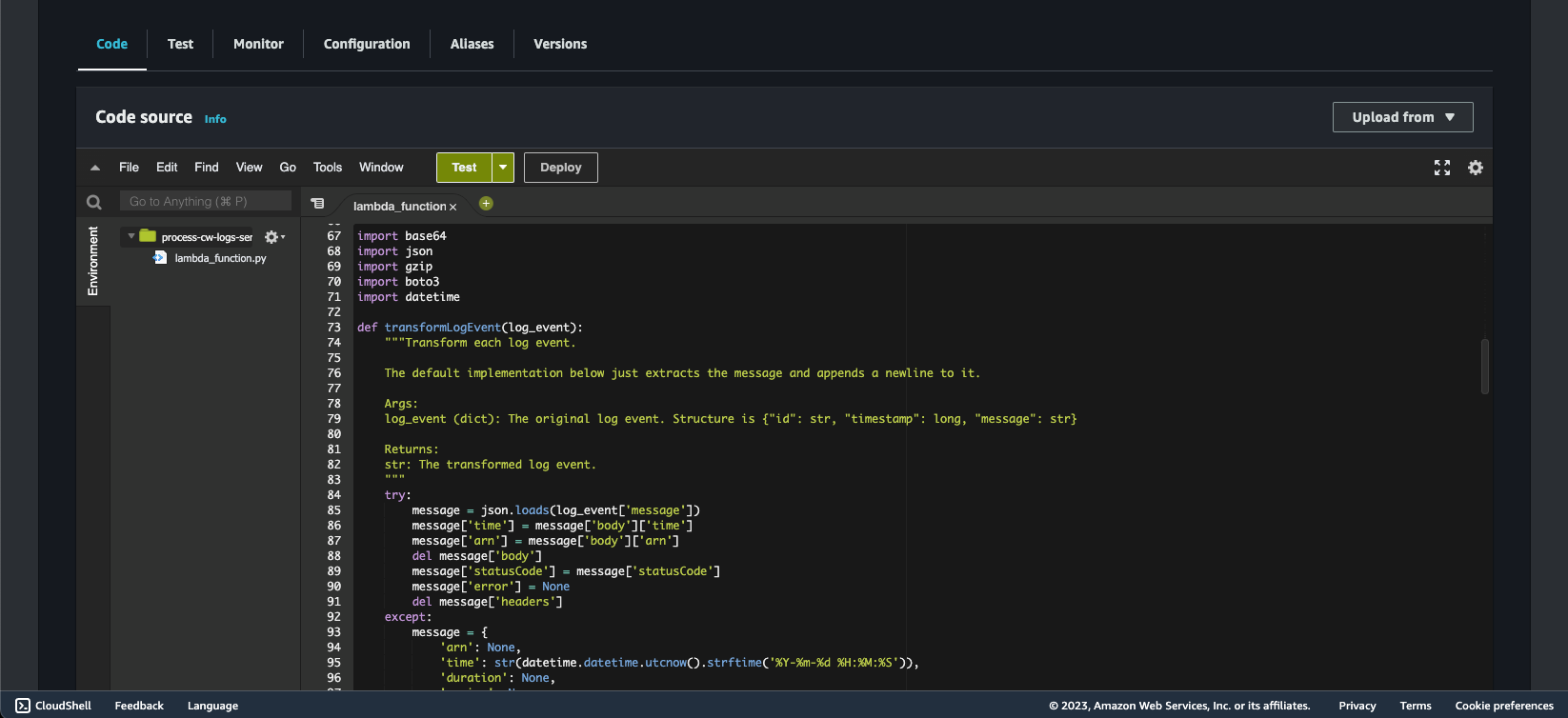Close the lambda_function tab
Image resolution: width=1568 pixels, height=718 pixels.
(453, 207)
